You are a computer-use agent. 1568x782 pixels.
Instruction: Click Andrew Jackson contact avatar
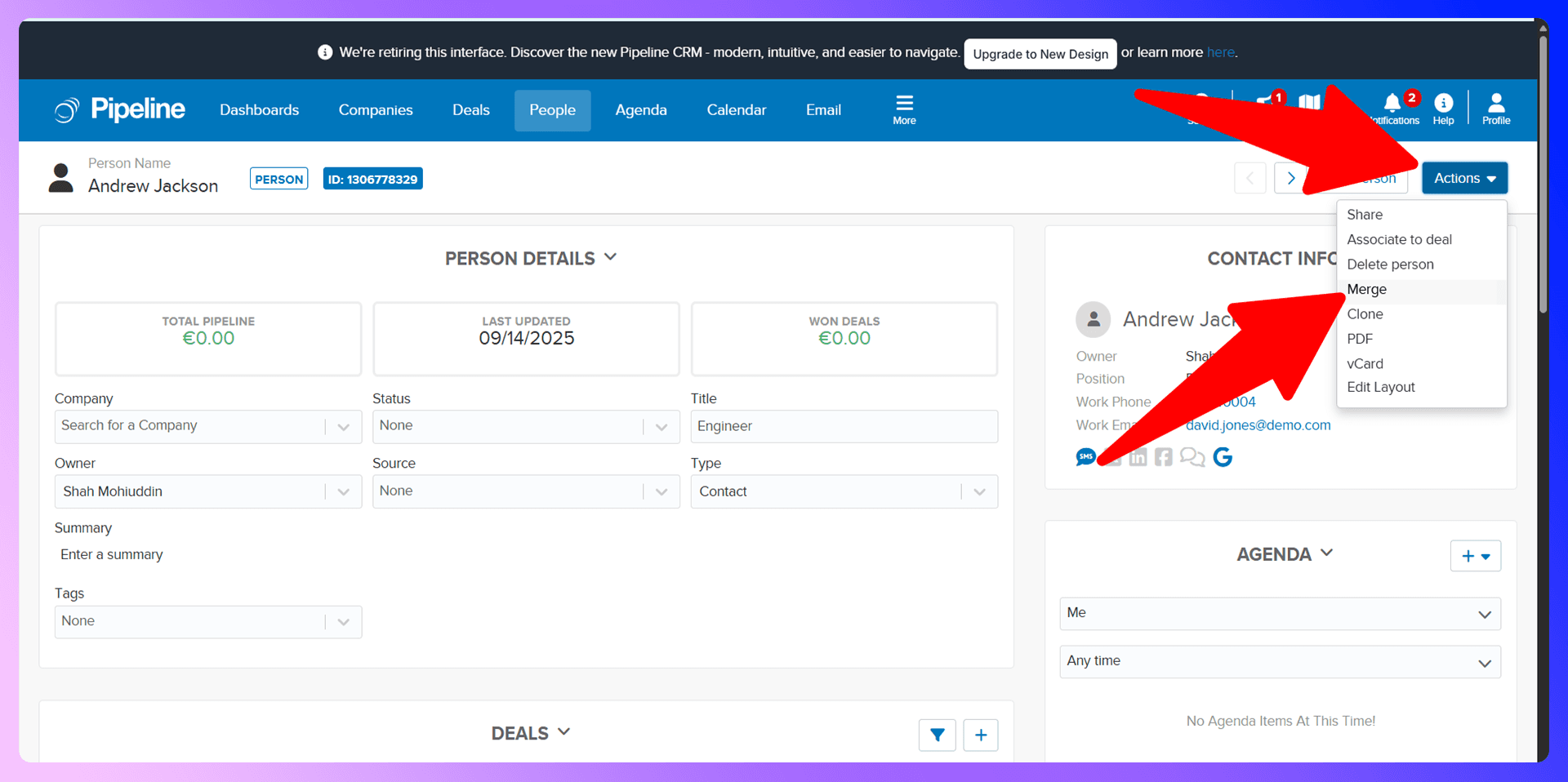coord(1094,320)
